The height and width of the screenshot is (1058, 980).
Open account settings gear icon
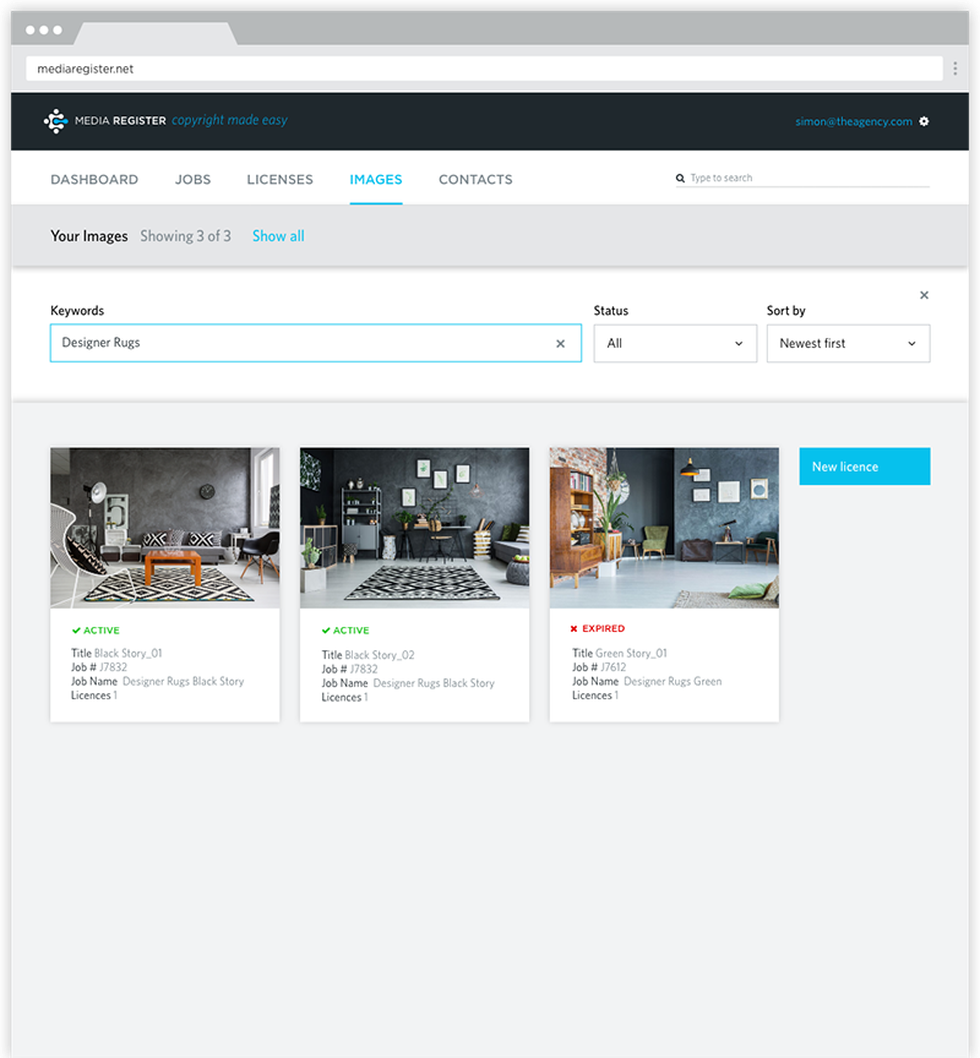[x=924, y=122]
